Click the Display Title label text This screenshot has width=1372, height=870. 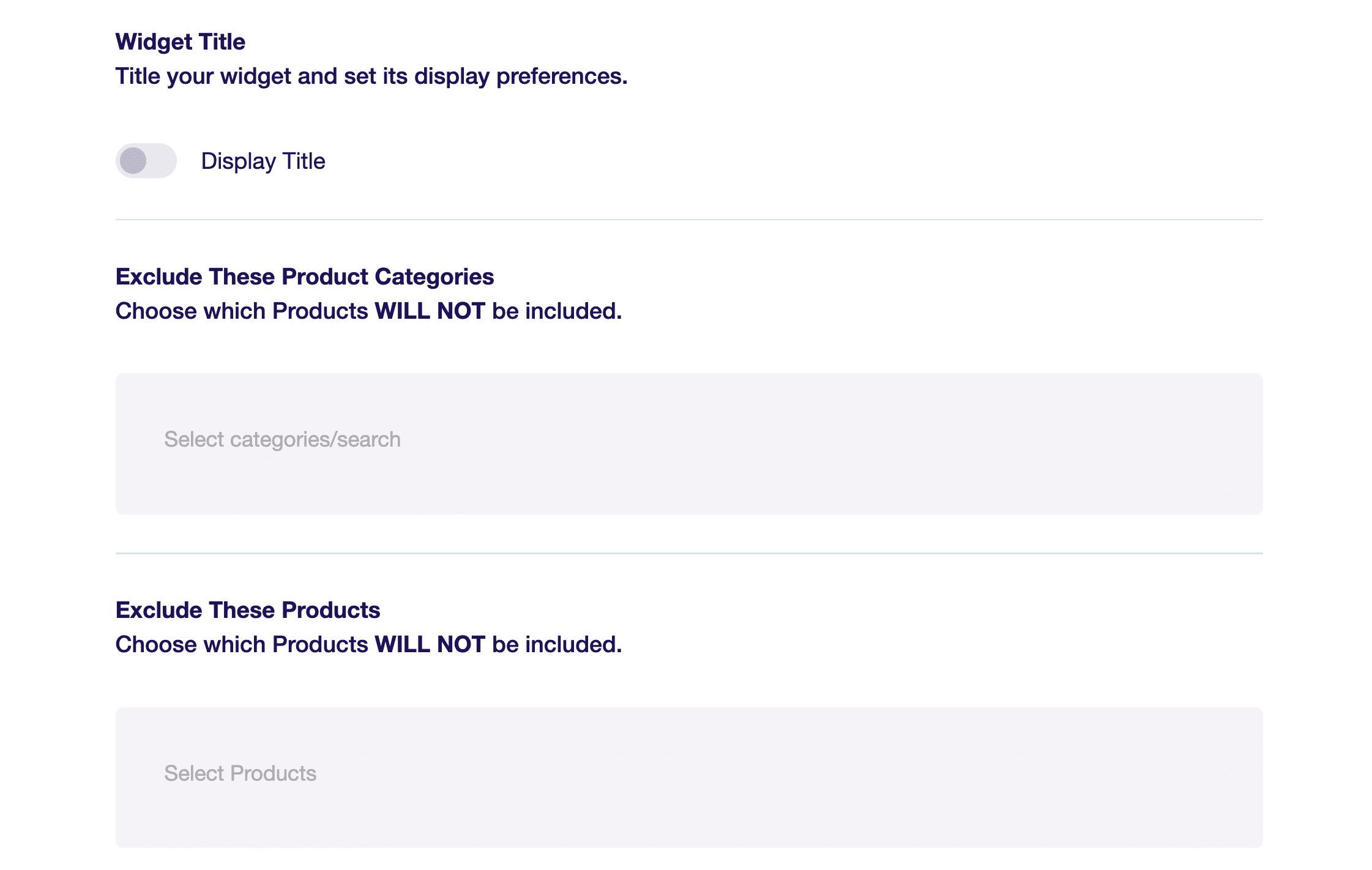coord(263,161)
